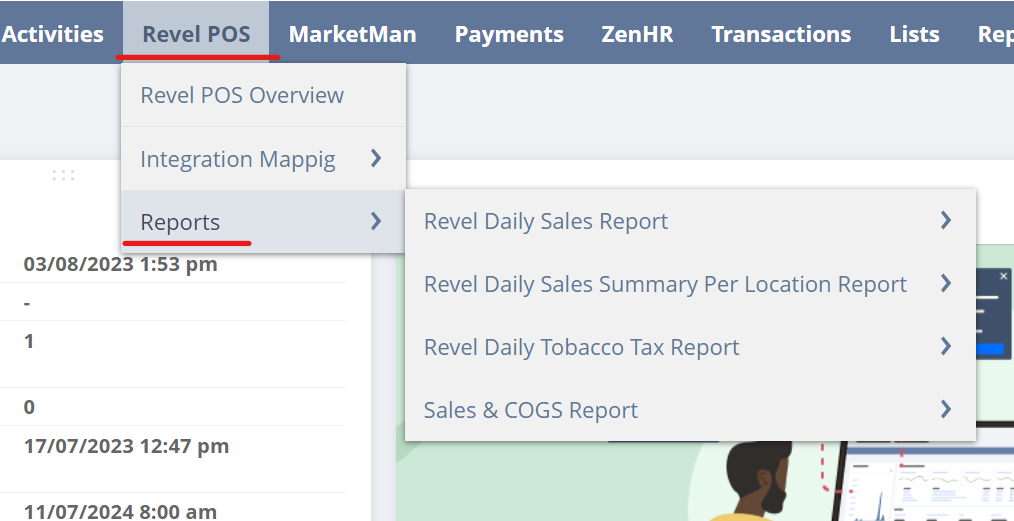
Task: Open the ZenHR menu
Action: pyautogui.click(x=637, y=34)
